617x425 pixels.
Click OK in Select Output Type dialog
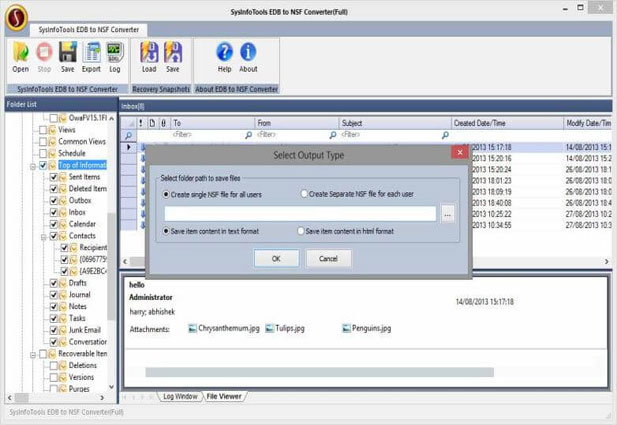(x=276, y=259)
